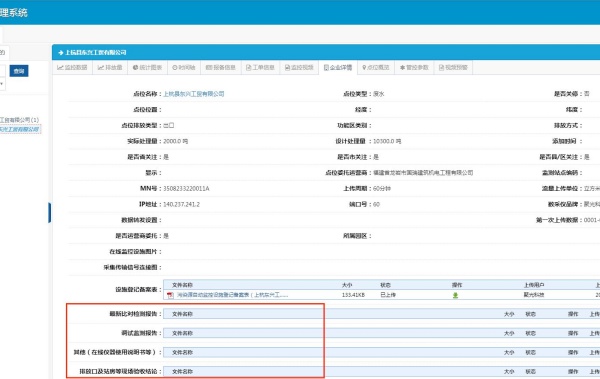Open the 报备信息 tab
The height and width of the screenshot is (379, 600).
pos(221,67)
